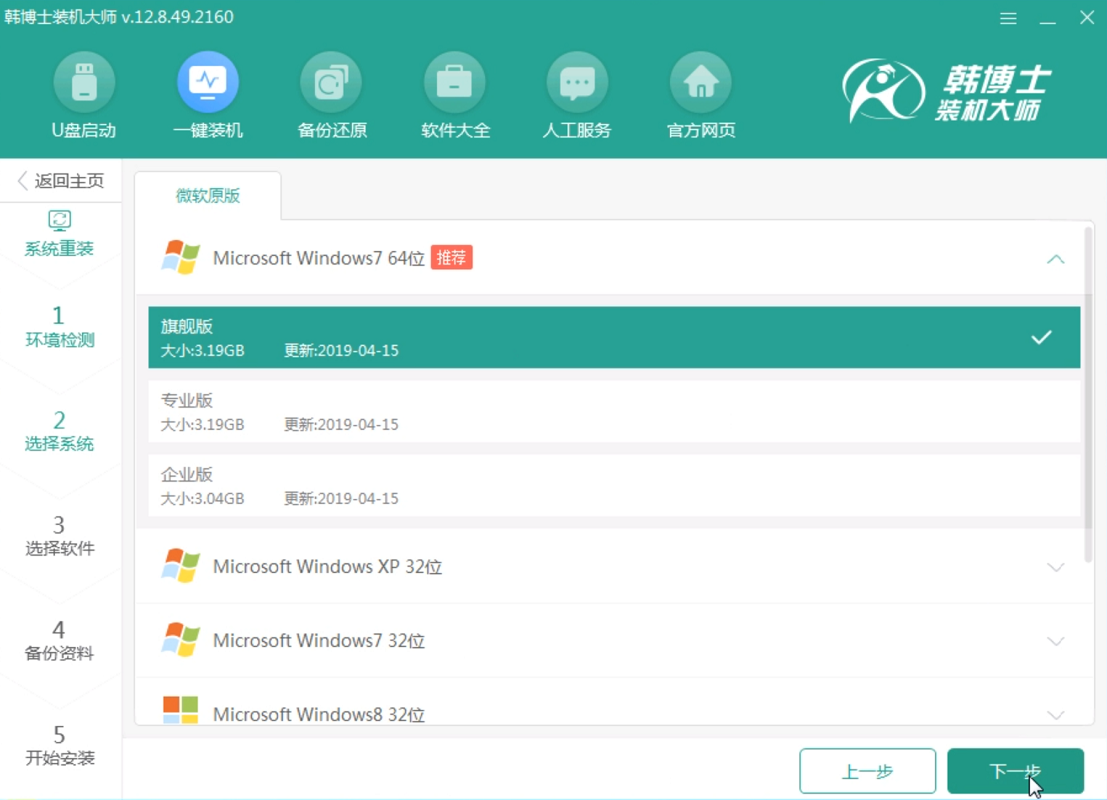Select the 专业版 edition row
Image resolution: width=1107 pixels, height=800 pixels.
pyautogui.click(x=614, y=412)
